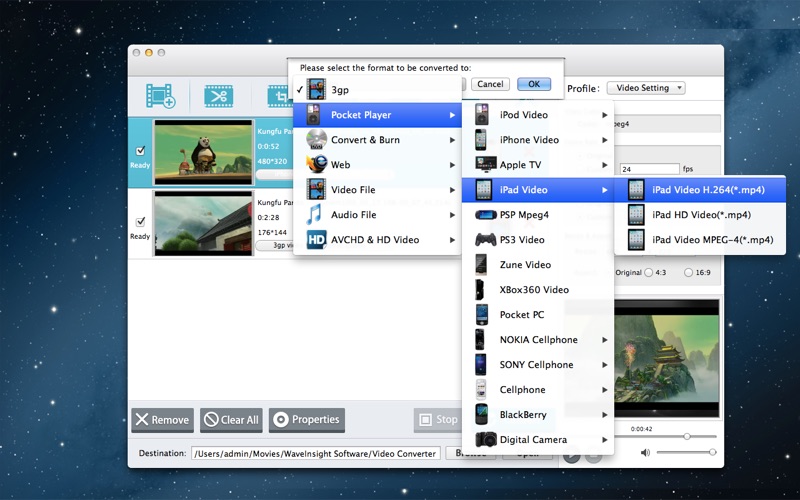This screenshot has height=500, width=800.
Task: Expand the Web submenu arrow
Action: [x=452, y=165]
